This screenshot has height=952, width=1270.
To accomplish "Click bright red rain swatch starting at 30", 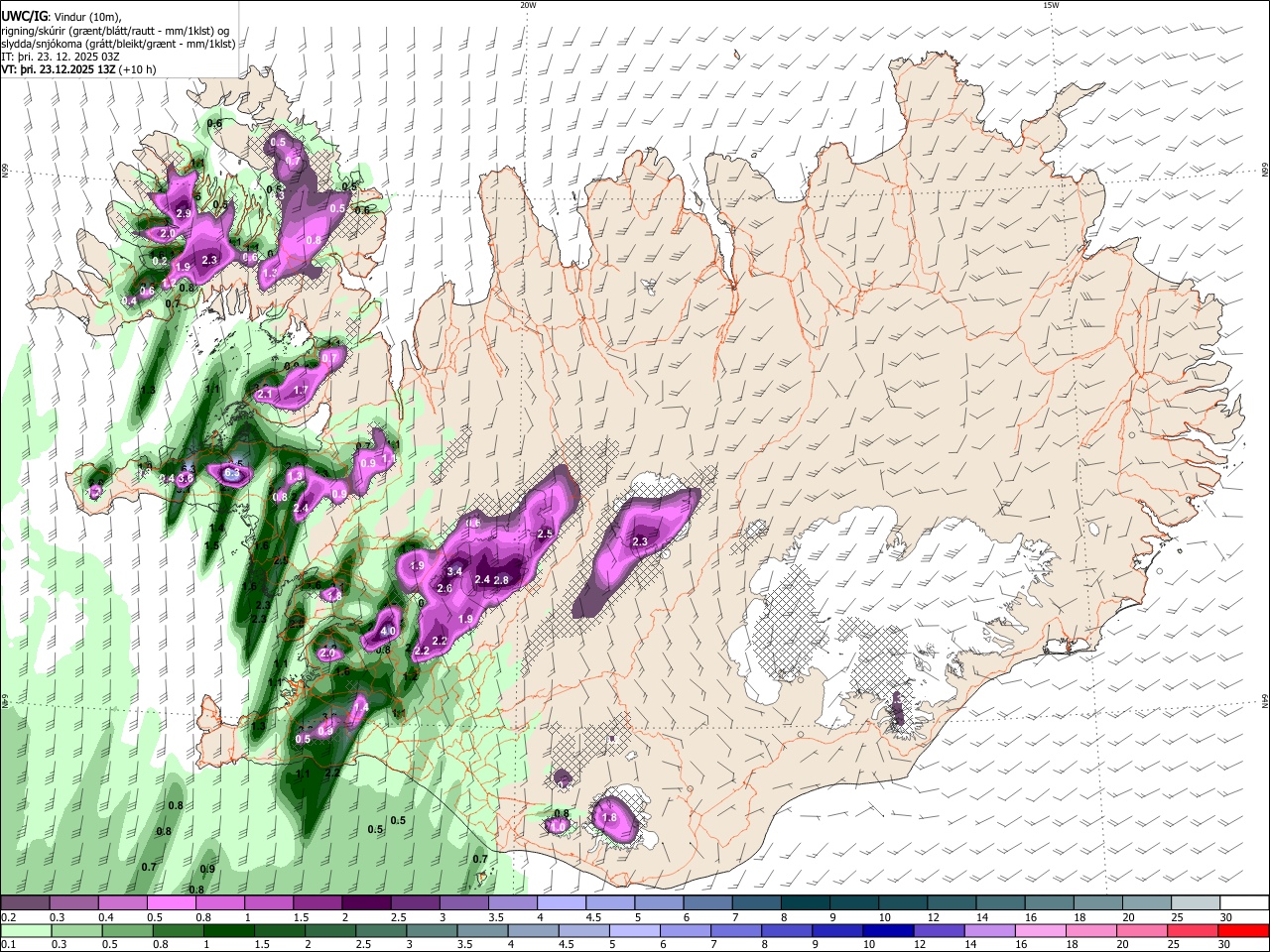I will pyautogui.click(x=1244, y=930).
